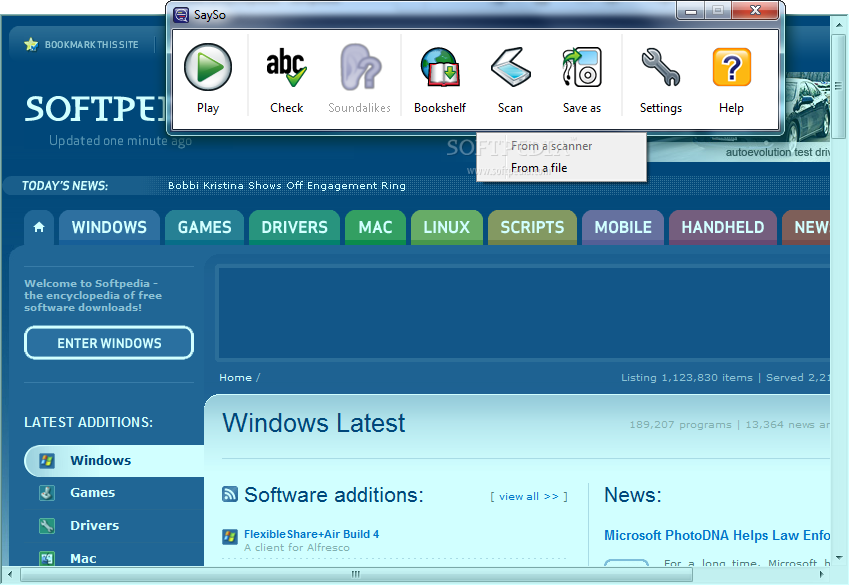Click the Games joystick sidebar icon
This screenshot has width=849, height=585.
pyautogui.click(x=47, y=493)
